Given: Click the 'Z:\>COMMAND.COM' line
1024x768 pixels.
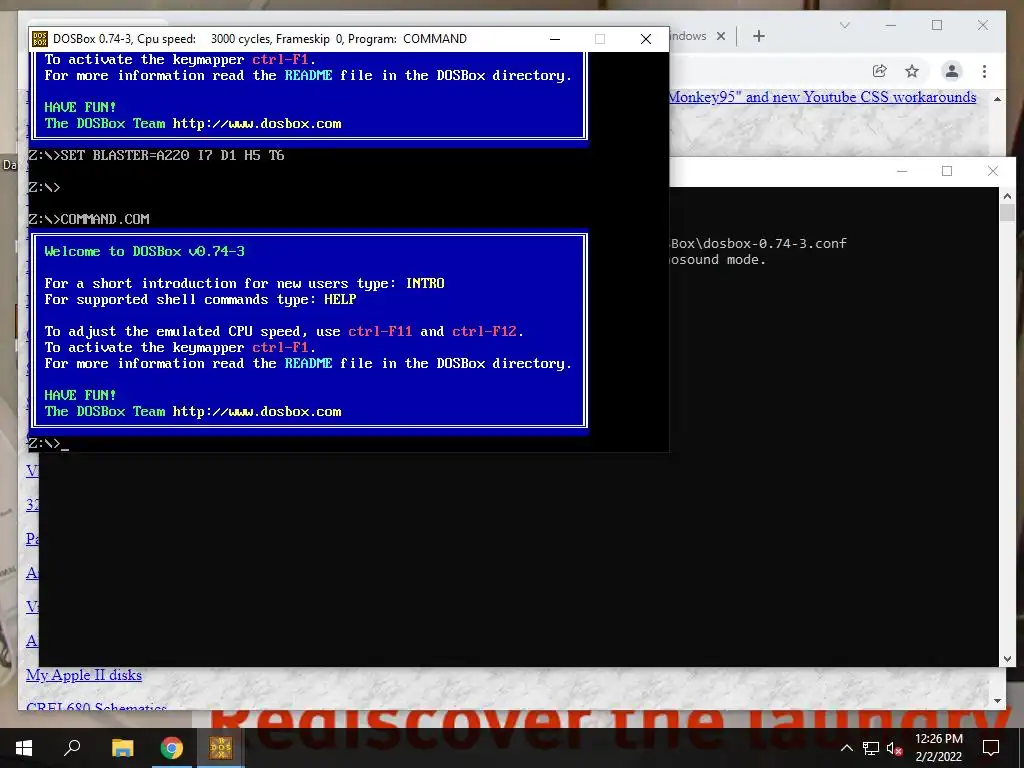Looking at the screenshot, I should (x=89, y=219).
